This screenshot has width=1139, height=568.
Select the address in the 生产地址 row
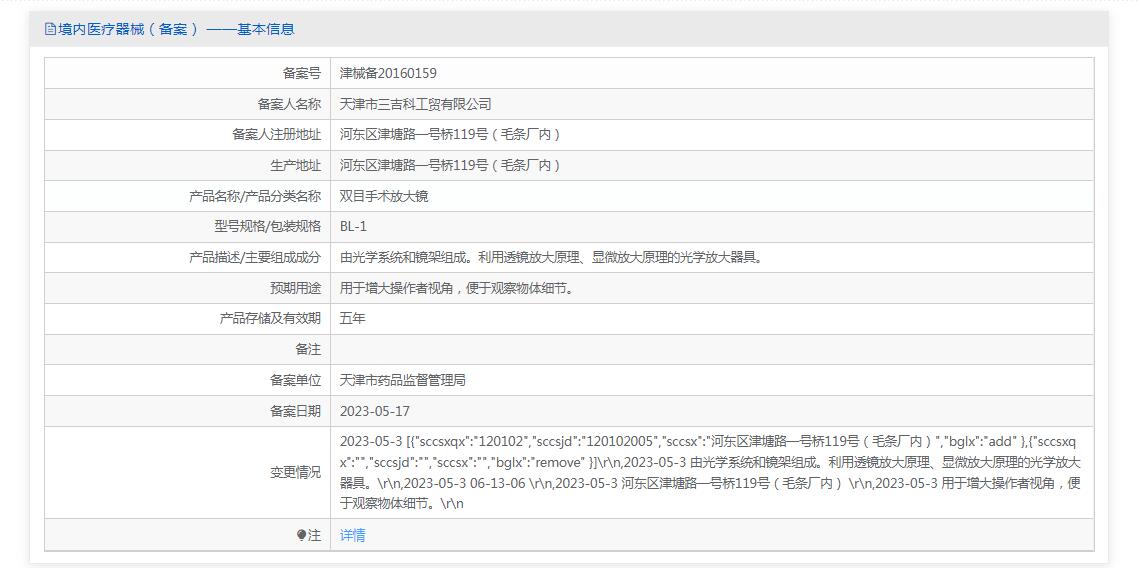click(x=452, y=165)
